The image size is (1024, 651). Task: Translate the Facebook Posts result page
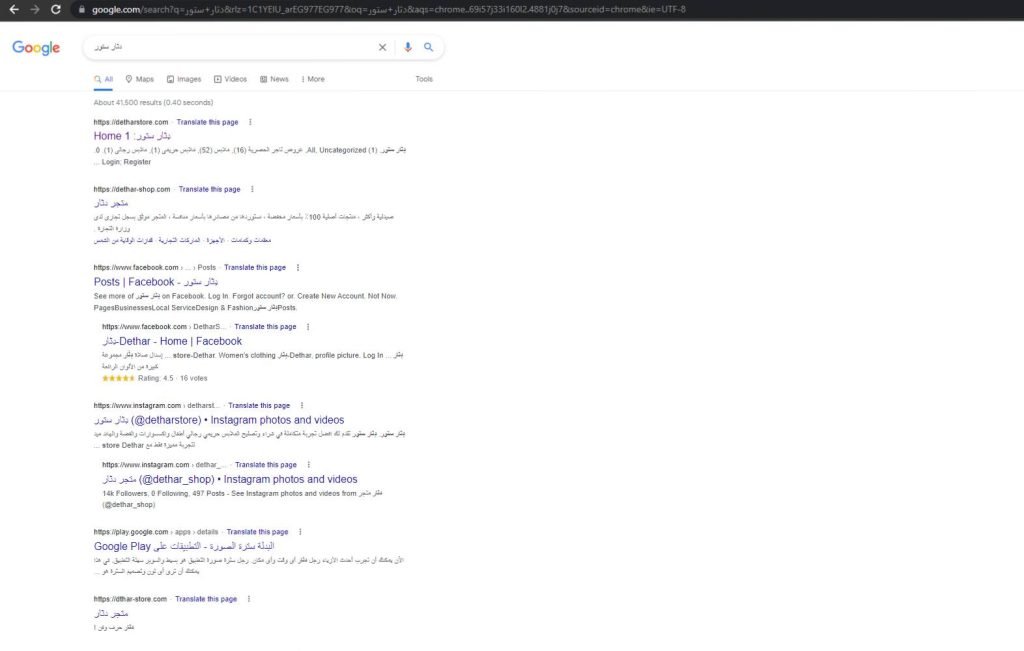click(255, 268)
